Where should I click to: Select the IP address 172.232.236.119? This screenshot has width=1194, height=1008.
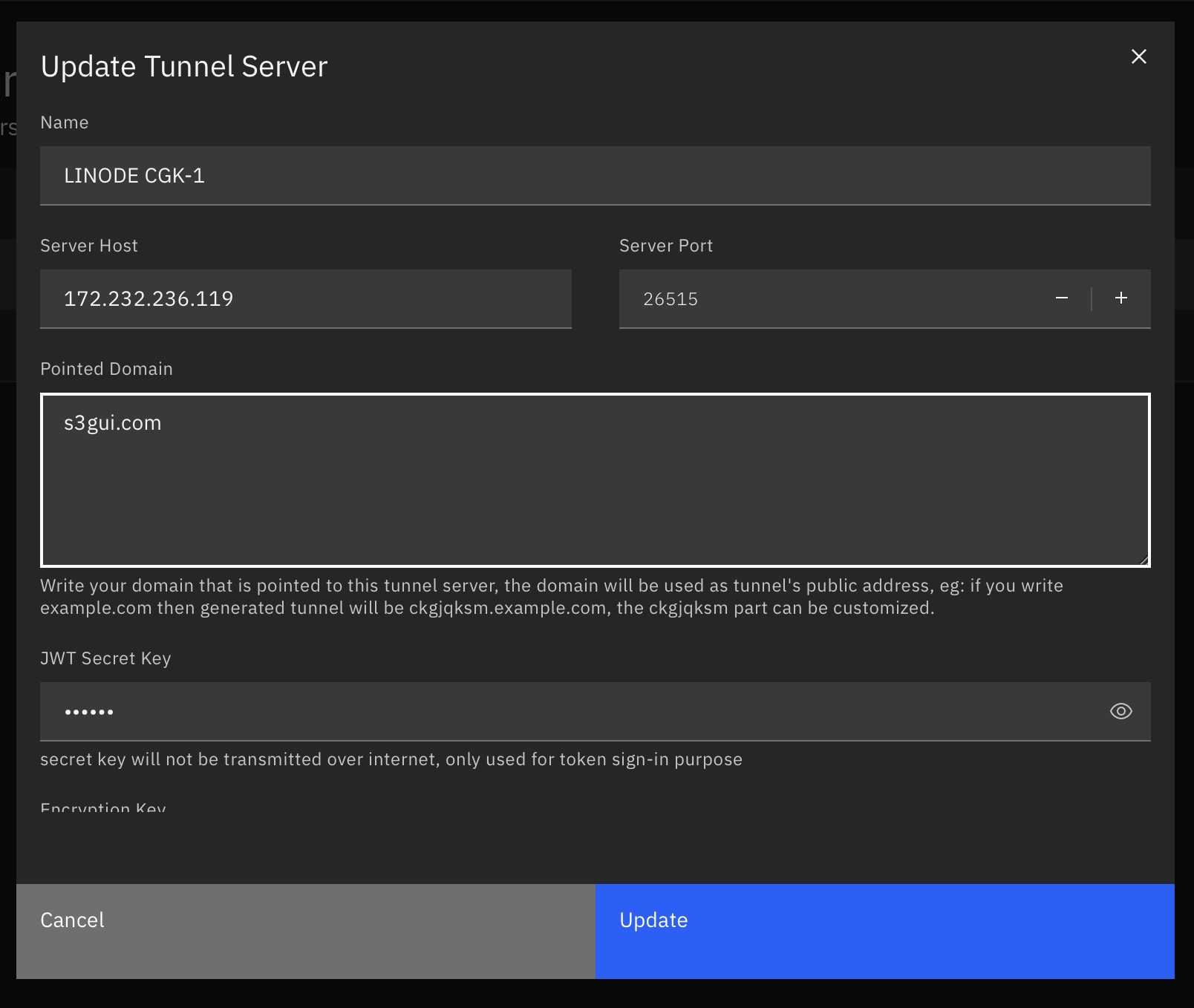pos(149,298)
